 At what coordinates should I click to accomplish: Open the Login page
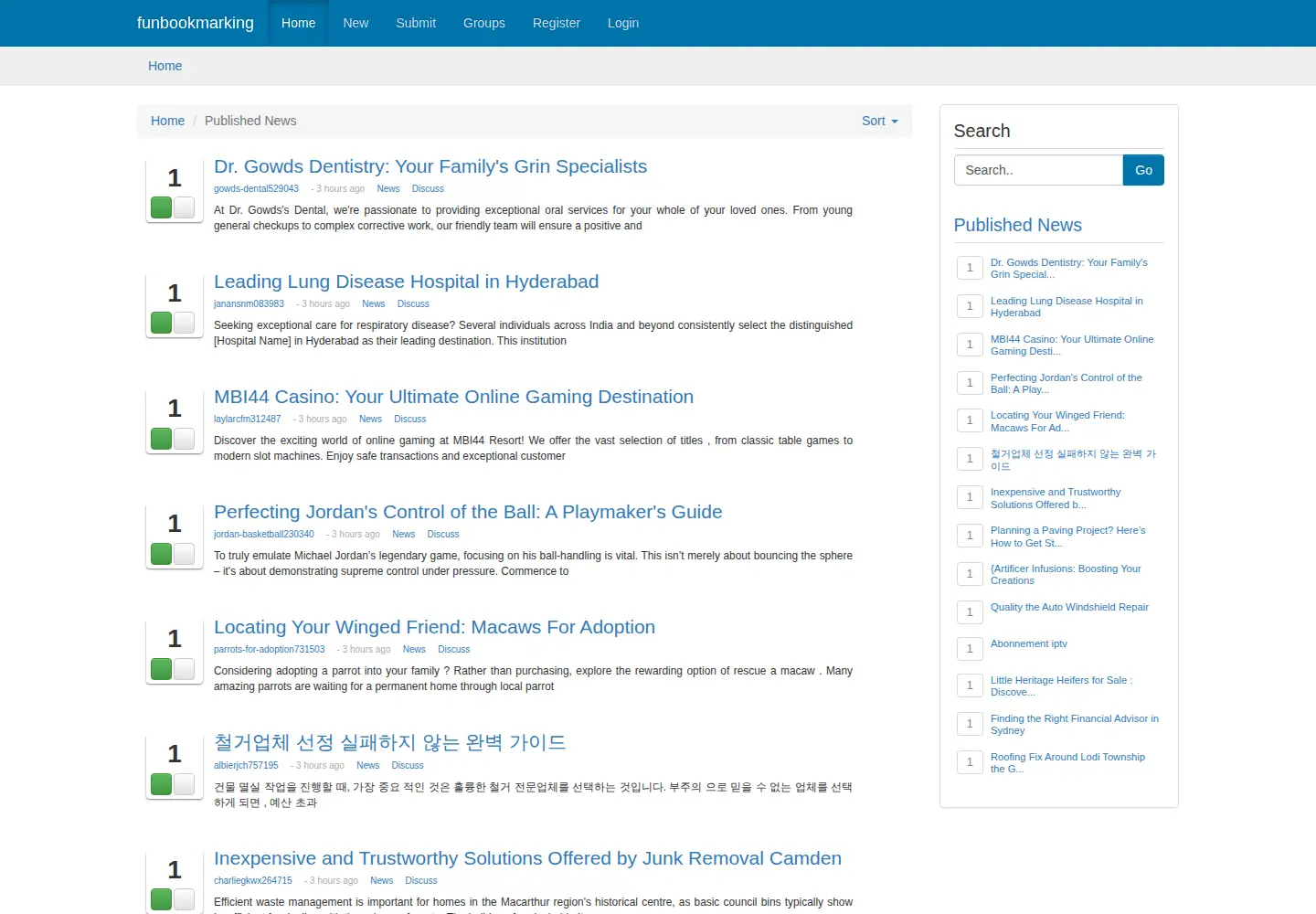click(x=623, y=23)
